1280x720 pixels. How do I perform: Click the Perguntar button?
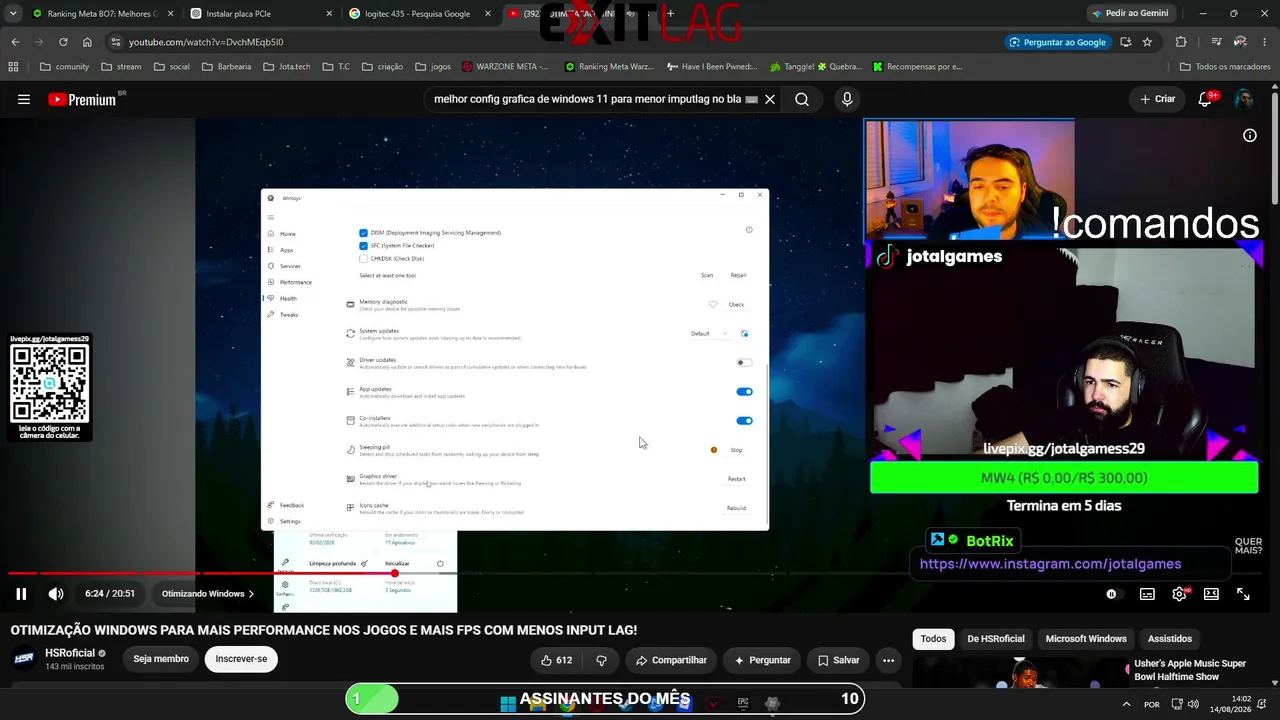(762, 660)
